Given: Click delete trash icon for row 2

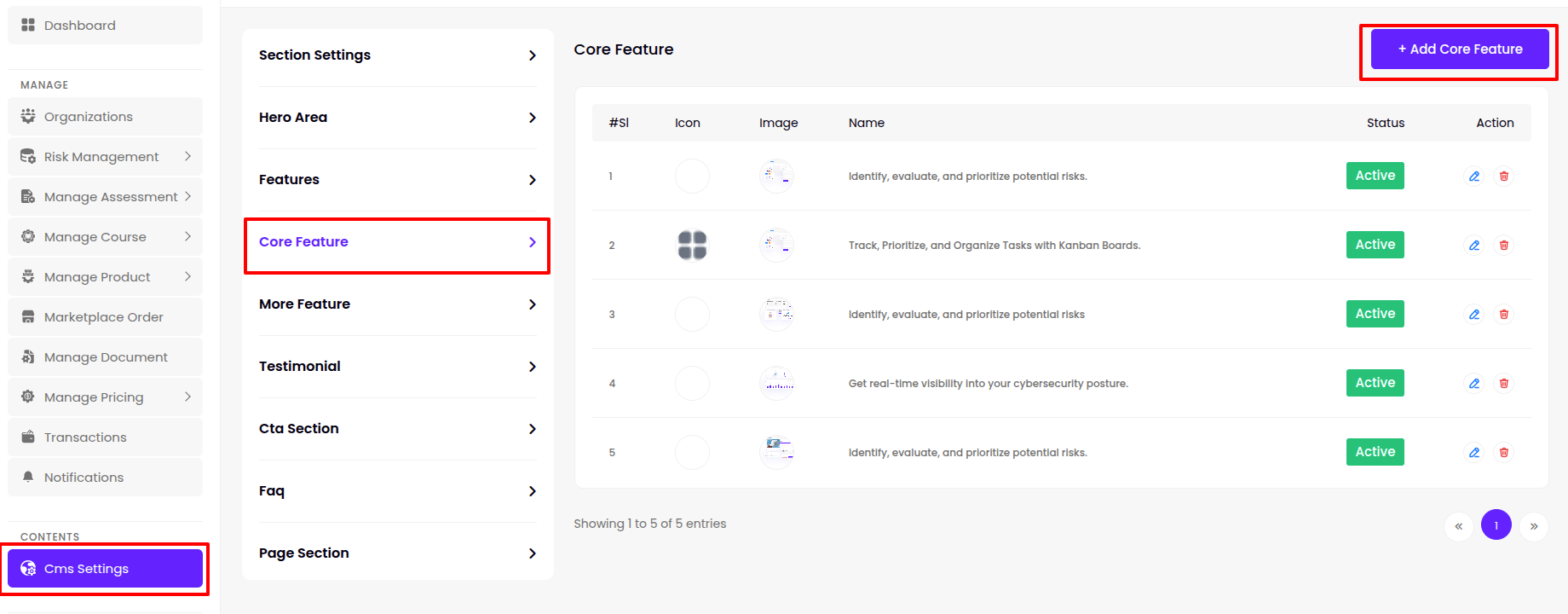Looking at the screenshot, I should point(1504,246).
